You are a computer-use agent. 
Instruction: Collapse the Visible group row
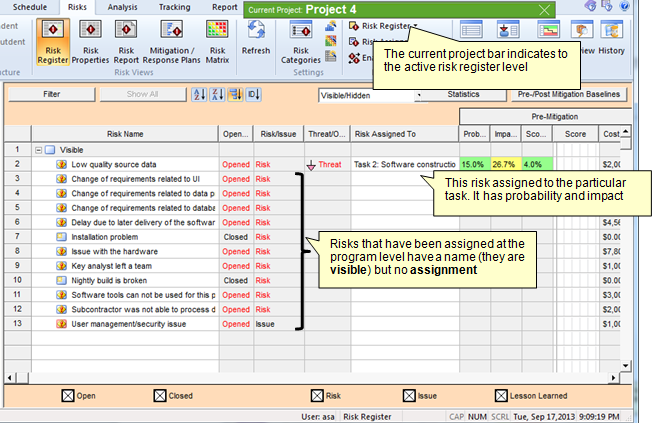click(x=39, y=148)
